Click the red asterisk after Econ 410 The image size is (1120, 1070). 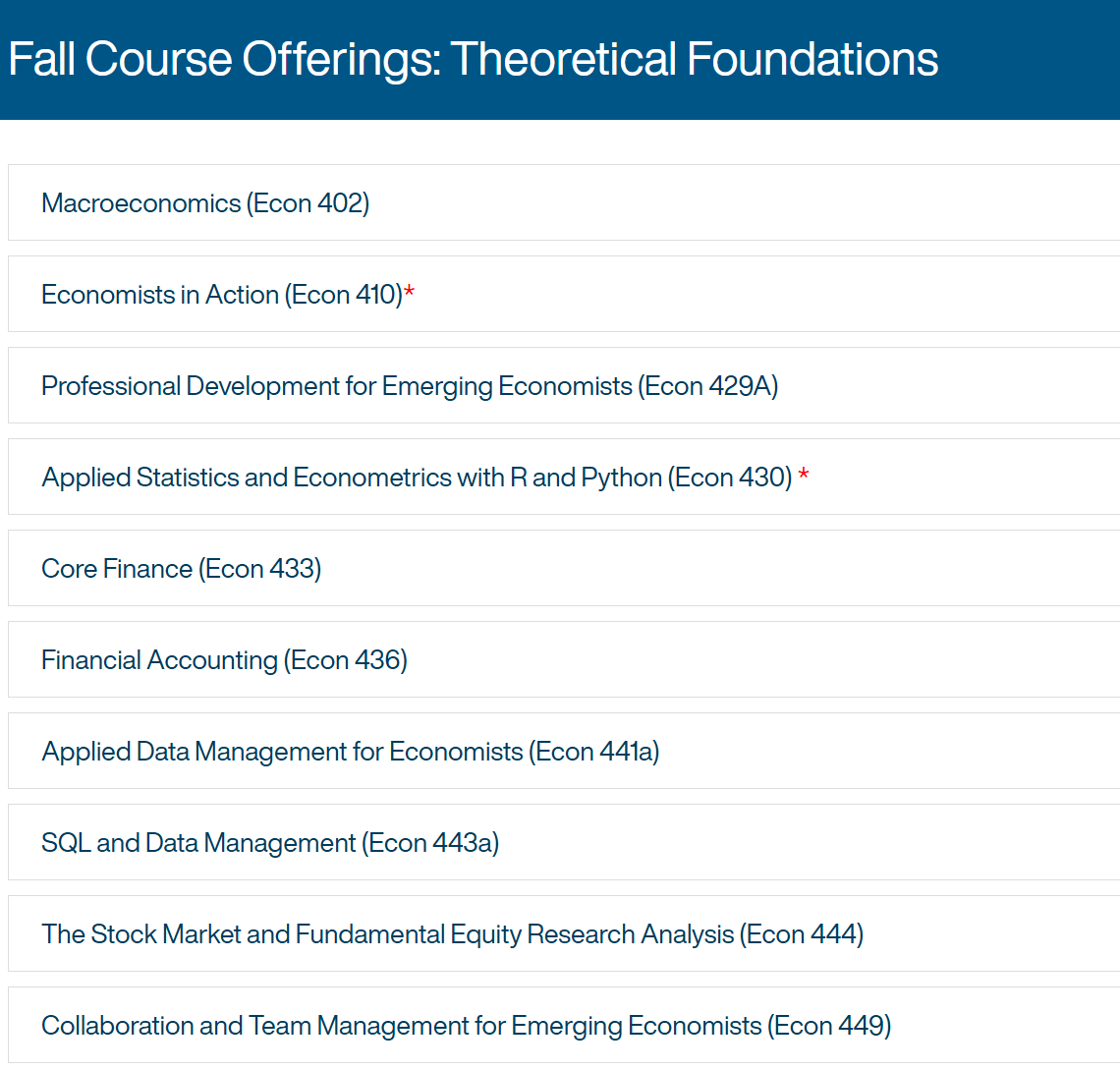tap(410, 290)
